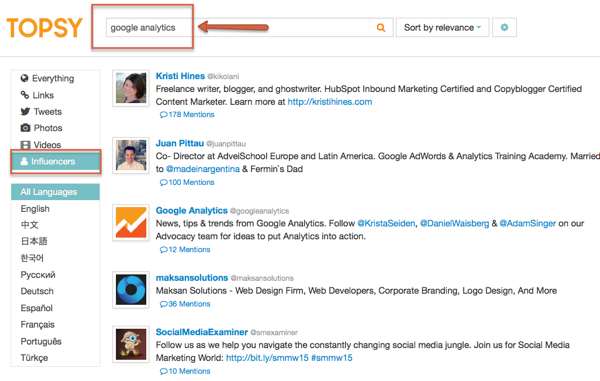View SocialMediaExaminer 10 Mentions
The image size is (600, 381).
tap(185, 371)
